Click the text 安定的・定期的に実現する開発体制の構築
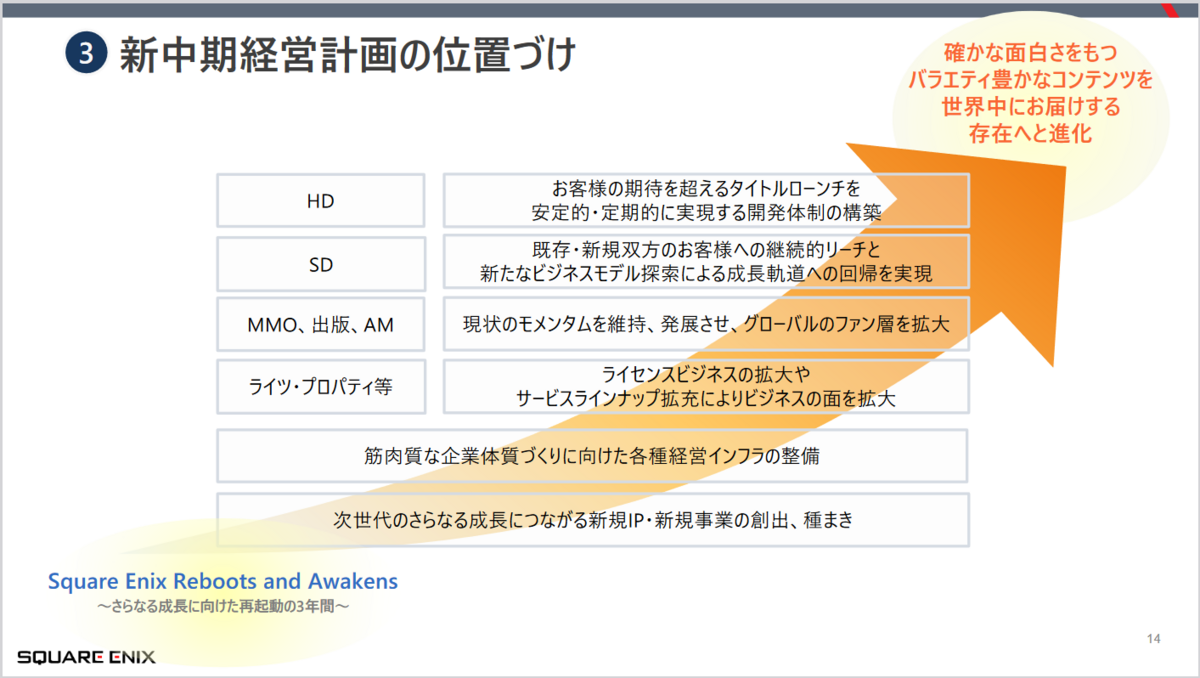The image size is (1200, 678). click(706, 212)
